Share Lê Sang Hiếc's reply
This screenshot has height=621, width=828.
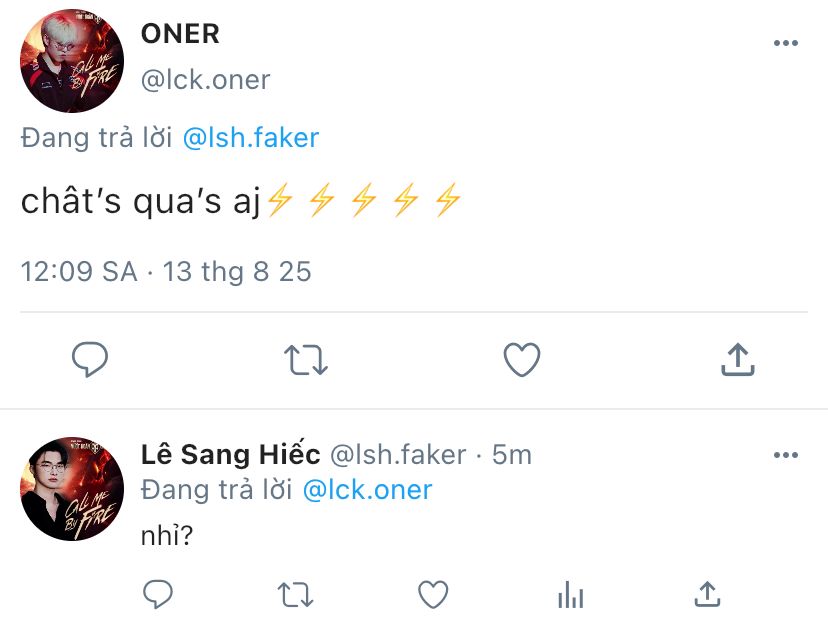pyautogui.click(x=707, y=594)
